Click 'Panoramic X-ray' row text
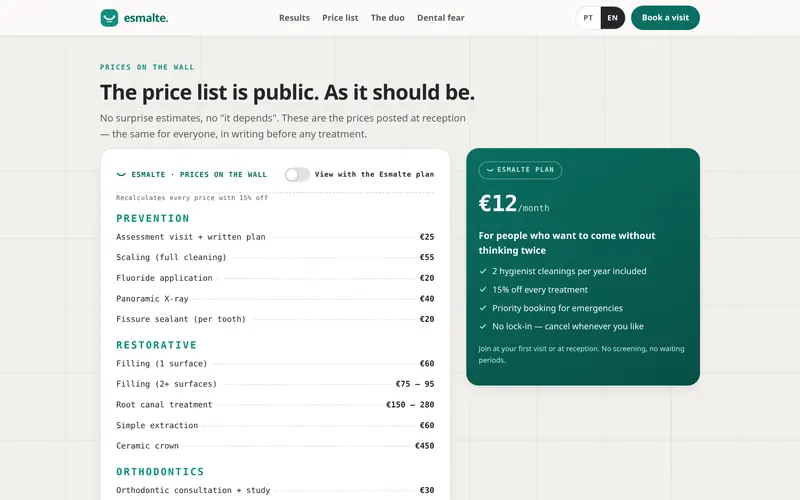800x500 pixels. pos(152,298)
